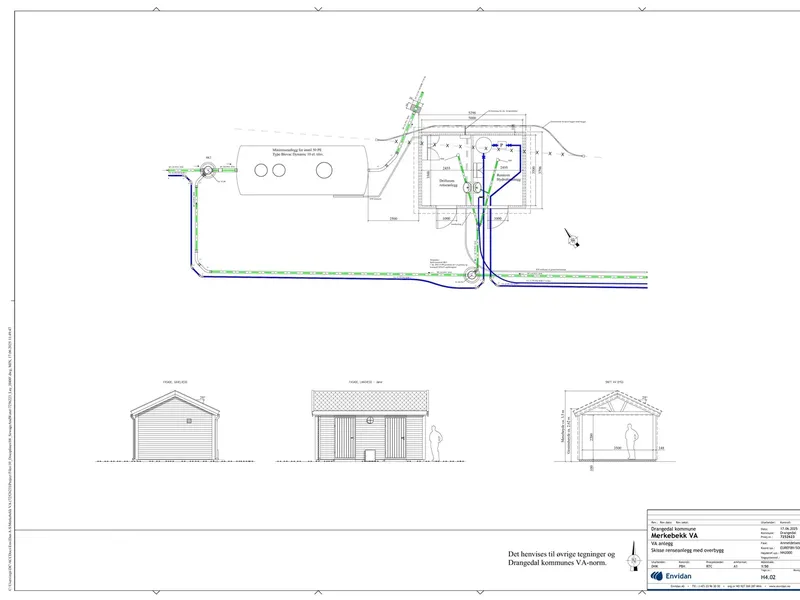Viewport: 800px width, 600px height.
Task: Click the note line 'Drangedal kommunes VA-norm.'
Action: 557,563
